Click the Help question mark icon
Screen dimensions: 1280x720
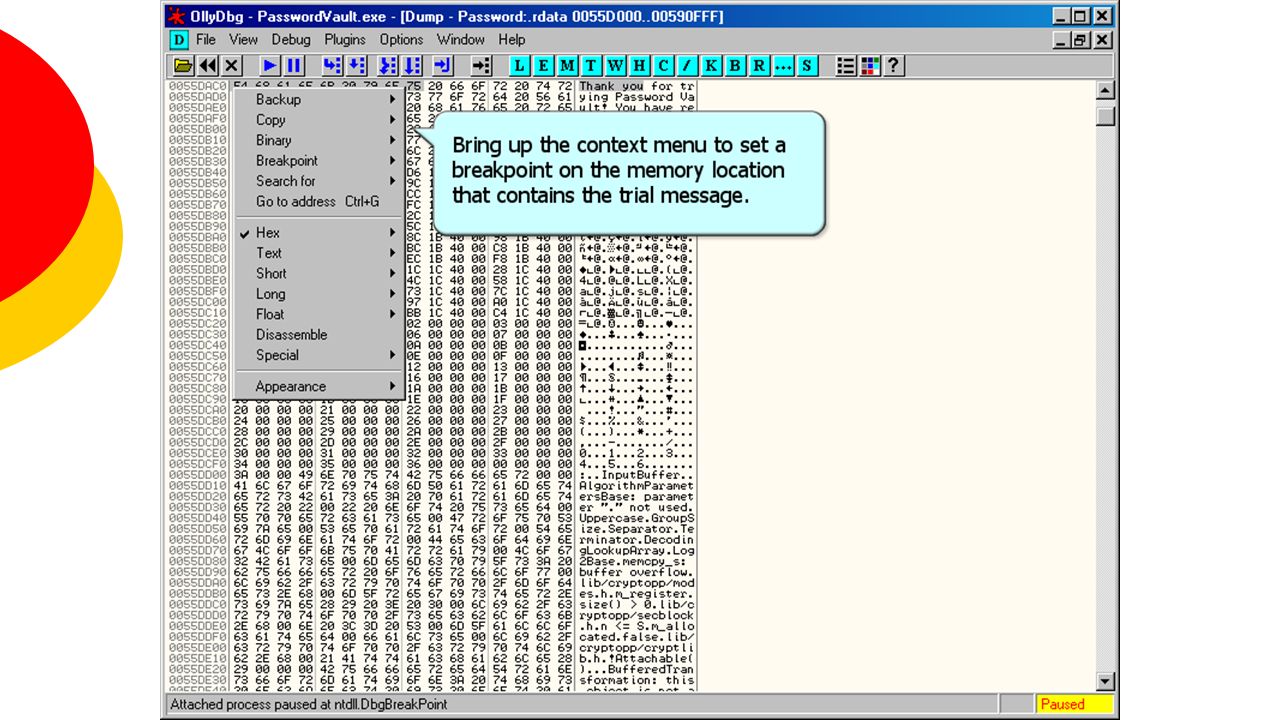[894, 66]
